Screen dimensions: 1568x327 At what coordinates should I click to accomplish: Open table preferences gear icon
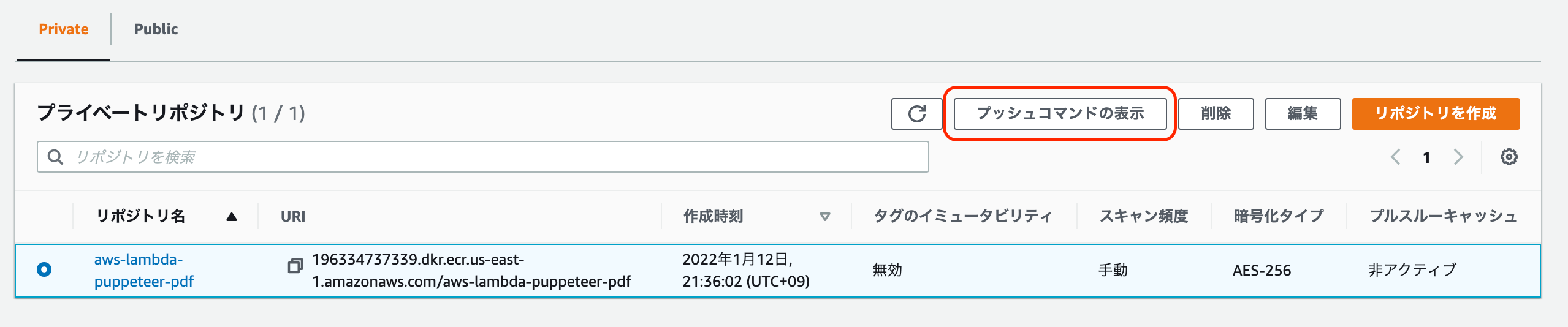click(1509, 157)
